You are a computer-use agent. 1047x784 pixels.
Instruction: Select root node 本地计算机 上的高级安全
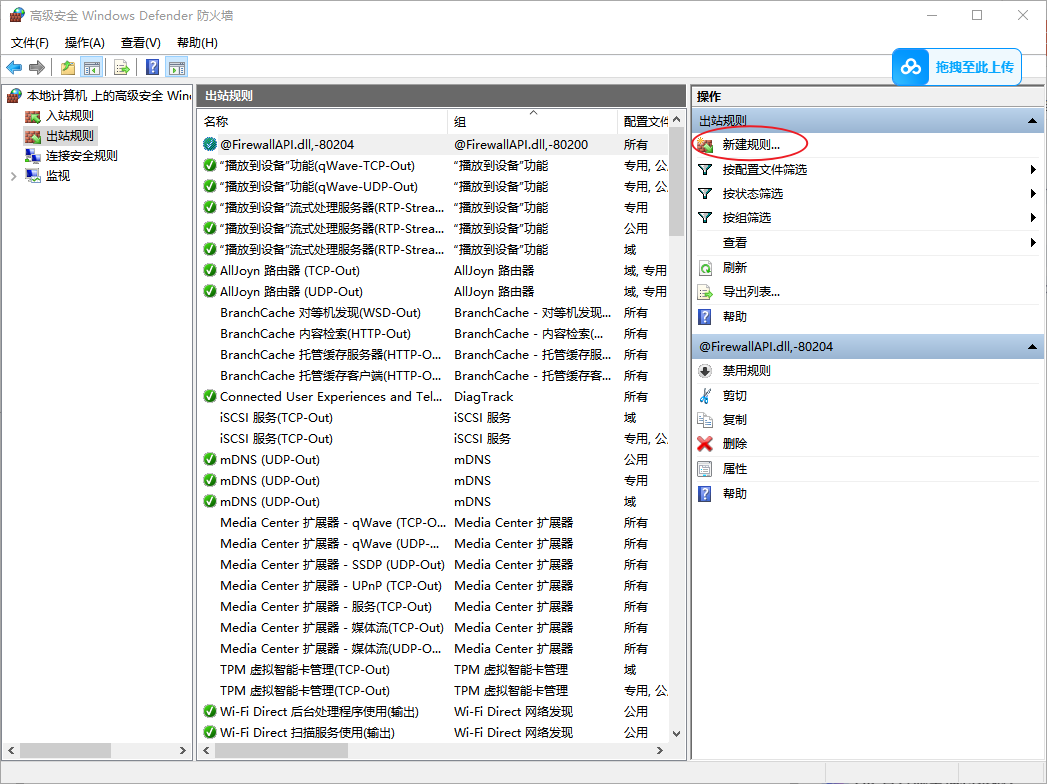108,96
